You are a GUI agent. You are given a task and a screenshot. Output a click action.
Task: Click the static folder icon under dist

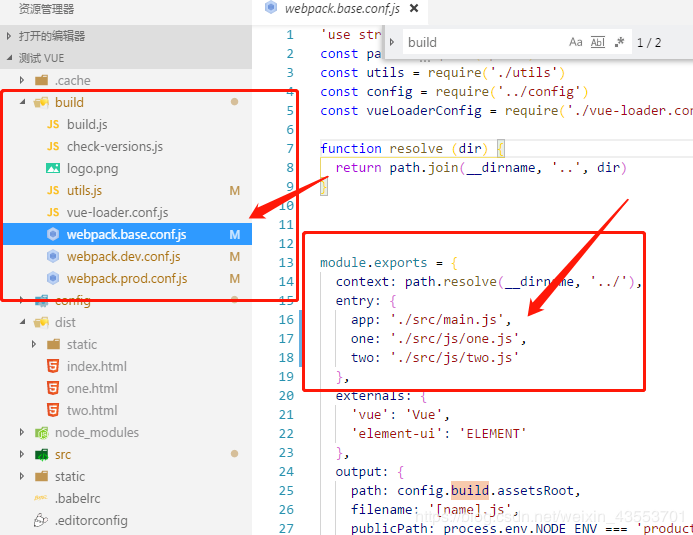(x=53, y=345)
